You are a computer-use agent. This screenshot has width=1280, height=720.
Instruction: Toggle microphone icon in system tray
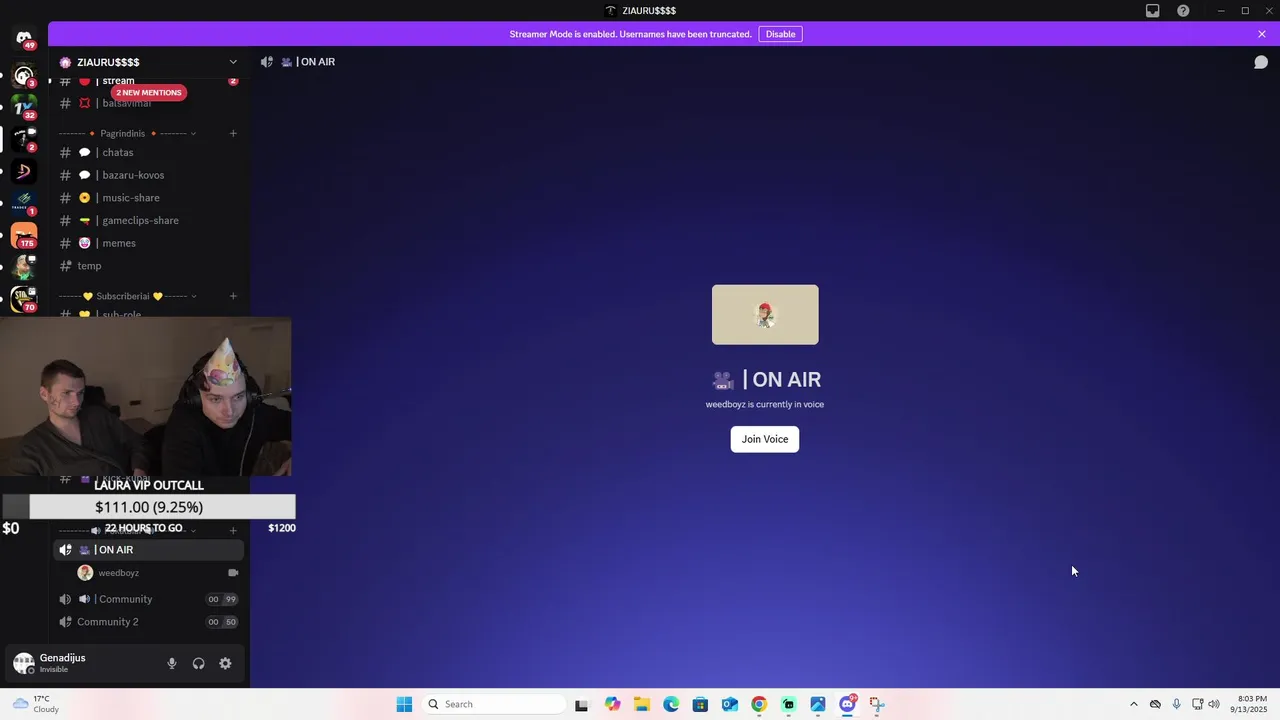click(1176, 704)
